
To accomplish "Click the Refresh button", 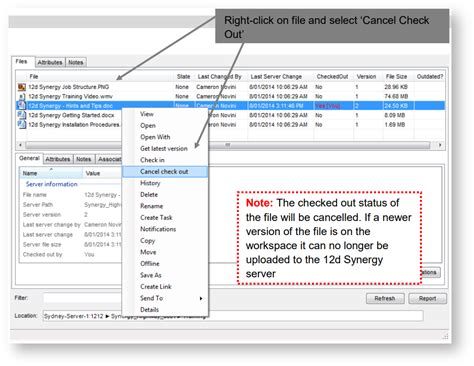I will click(385, 298).
